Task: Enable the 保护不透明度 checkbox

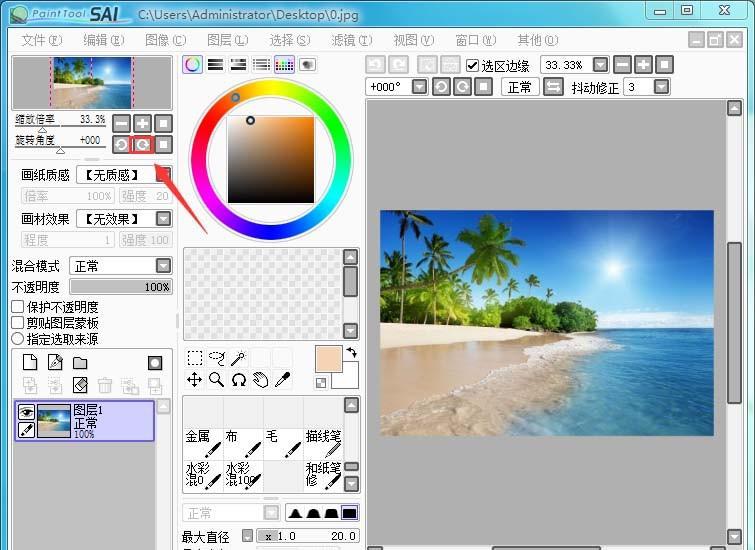Action: point(17,307)
